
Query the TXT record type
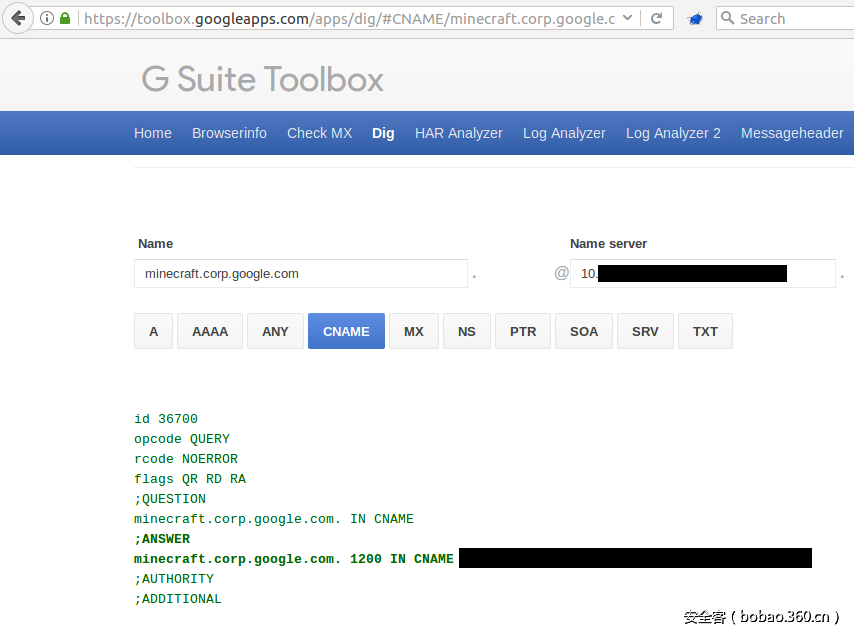[x=705, y=331]
